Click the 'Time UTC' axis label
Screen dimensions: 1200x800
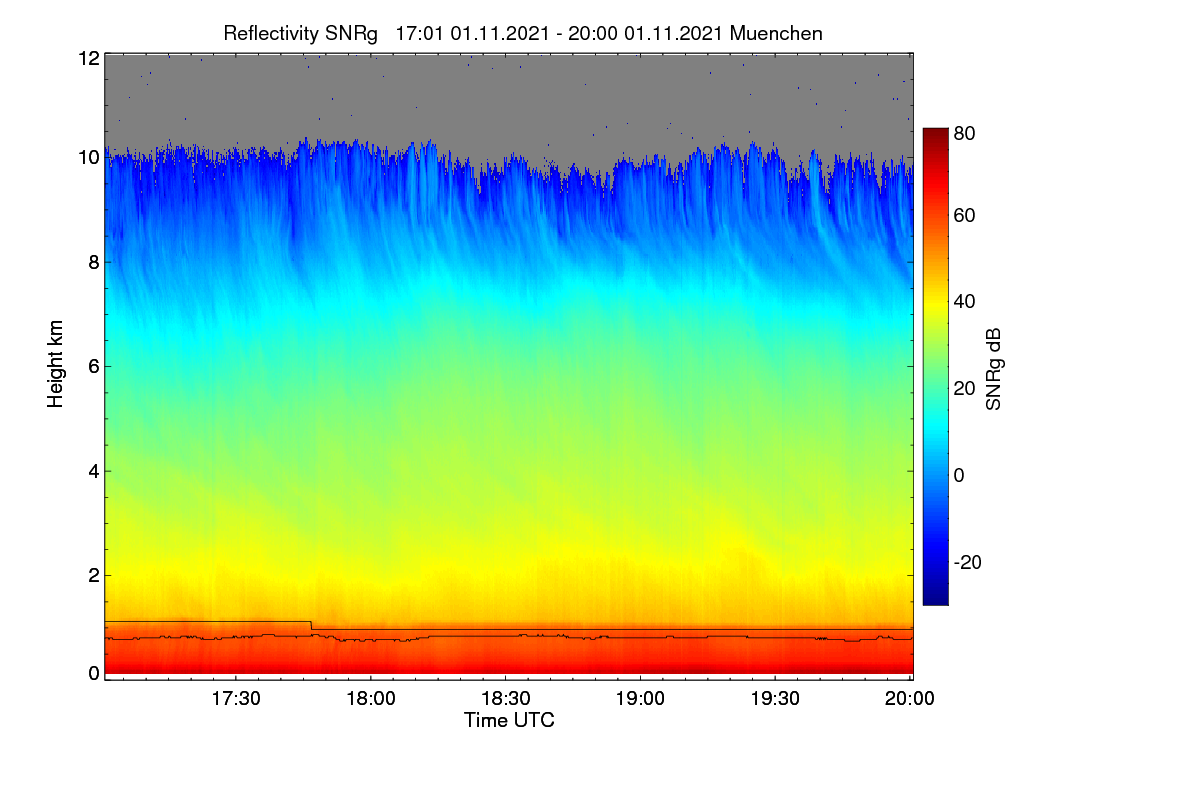point(509,720)
